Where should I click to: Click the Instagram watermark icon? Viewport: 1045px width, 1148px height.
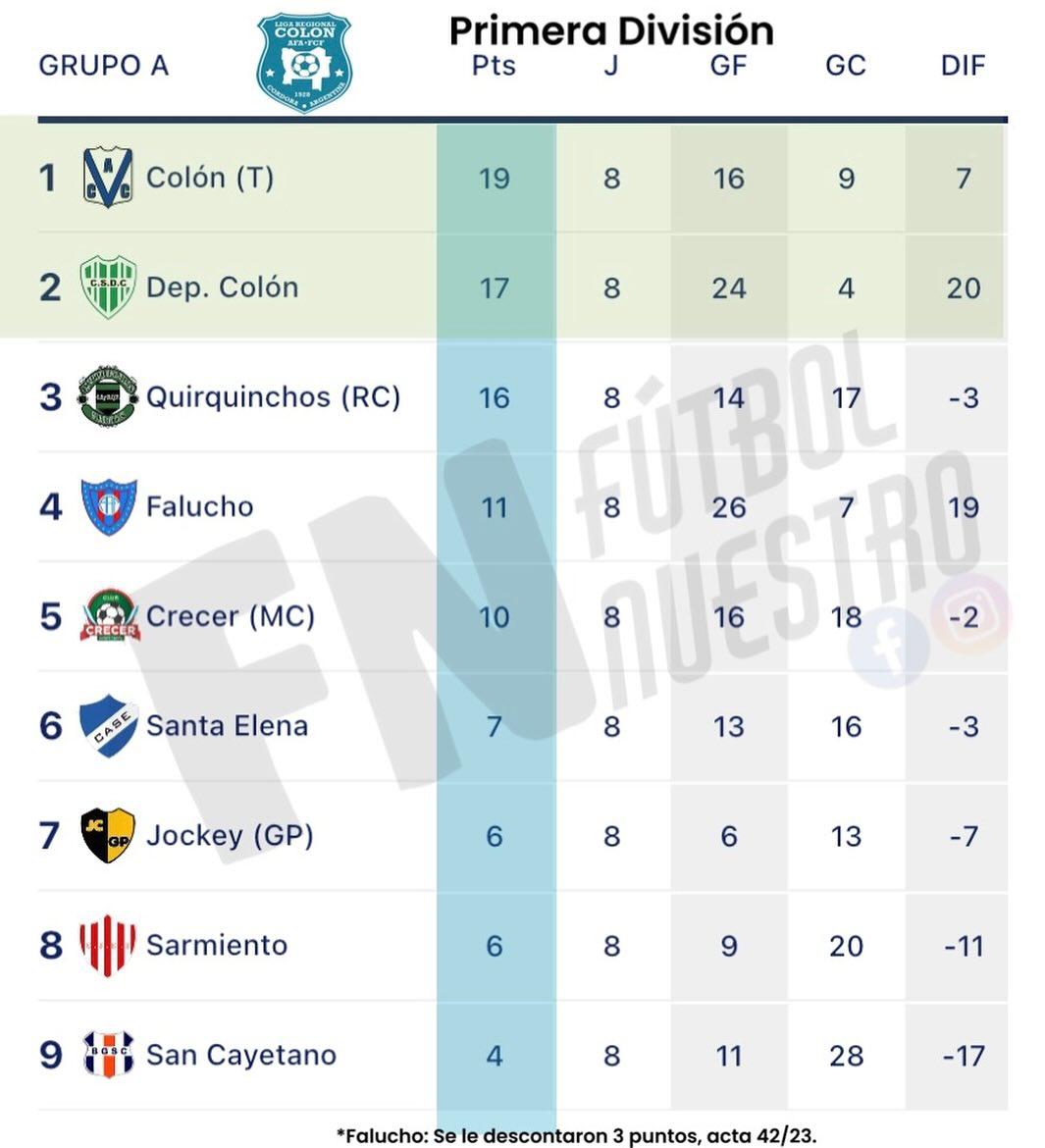970,614
